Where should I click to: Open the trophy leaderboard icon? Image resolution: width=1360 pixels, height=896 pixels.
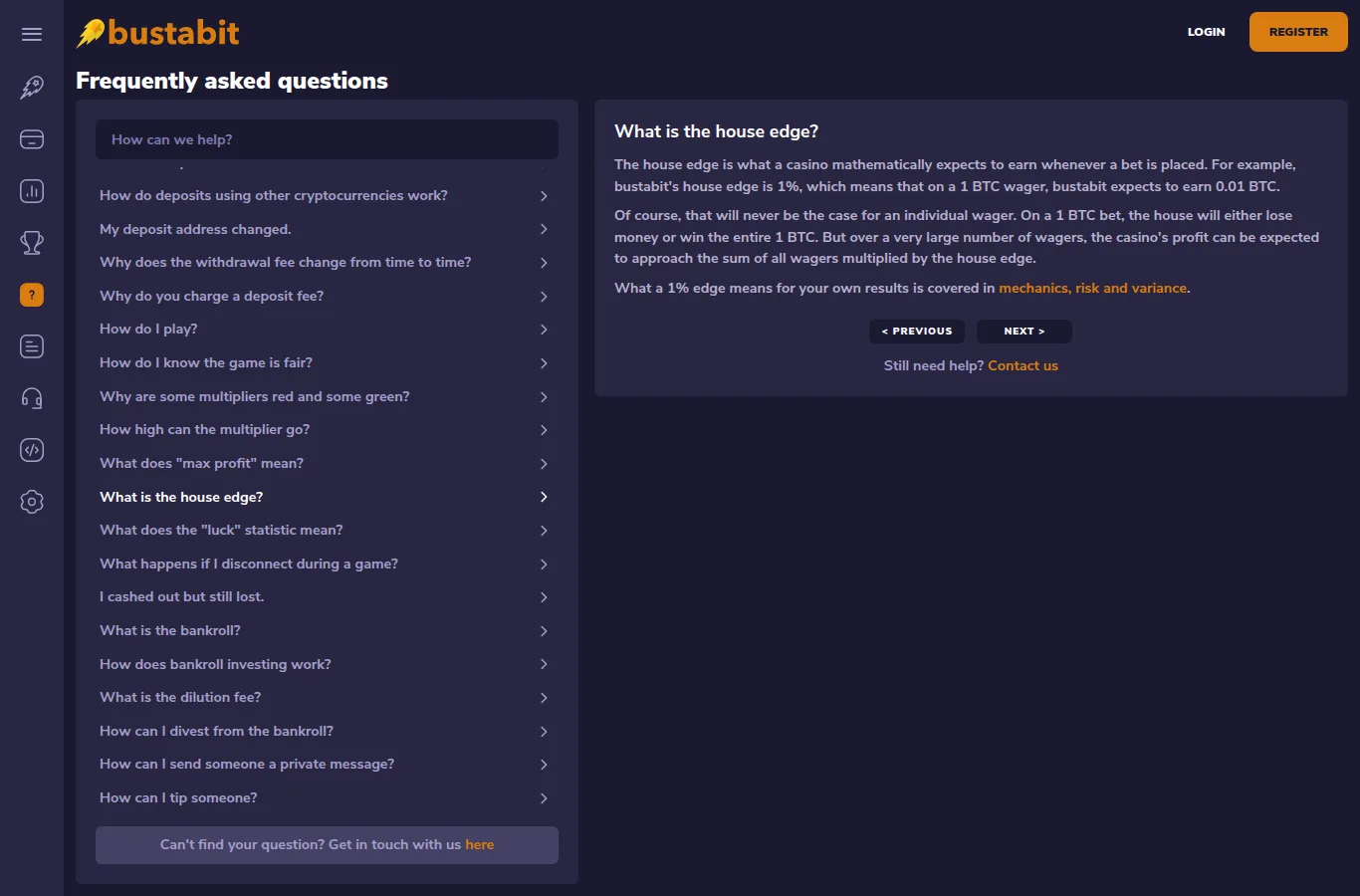pos(32,243)
